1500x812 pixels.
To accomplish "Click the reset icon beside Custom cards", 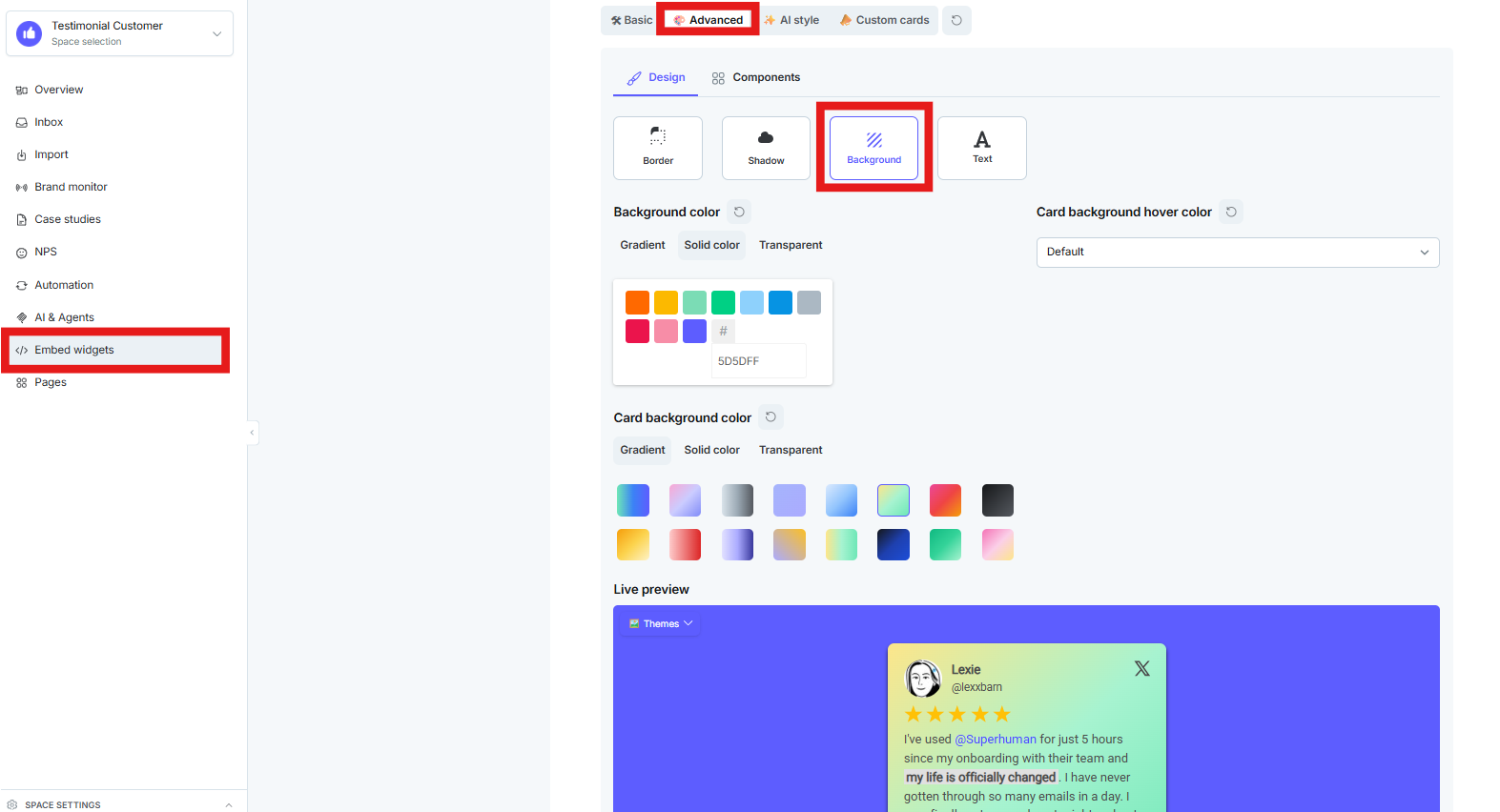I will [x=956, y=20].
